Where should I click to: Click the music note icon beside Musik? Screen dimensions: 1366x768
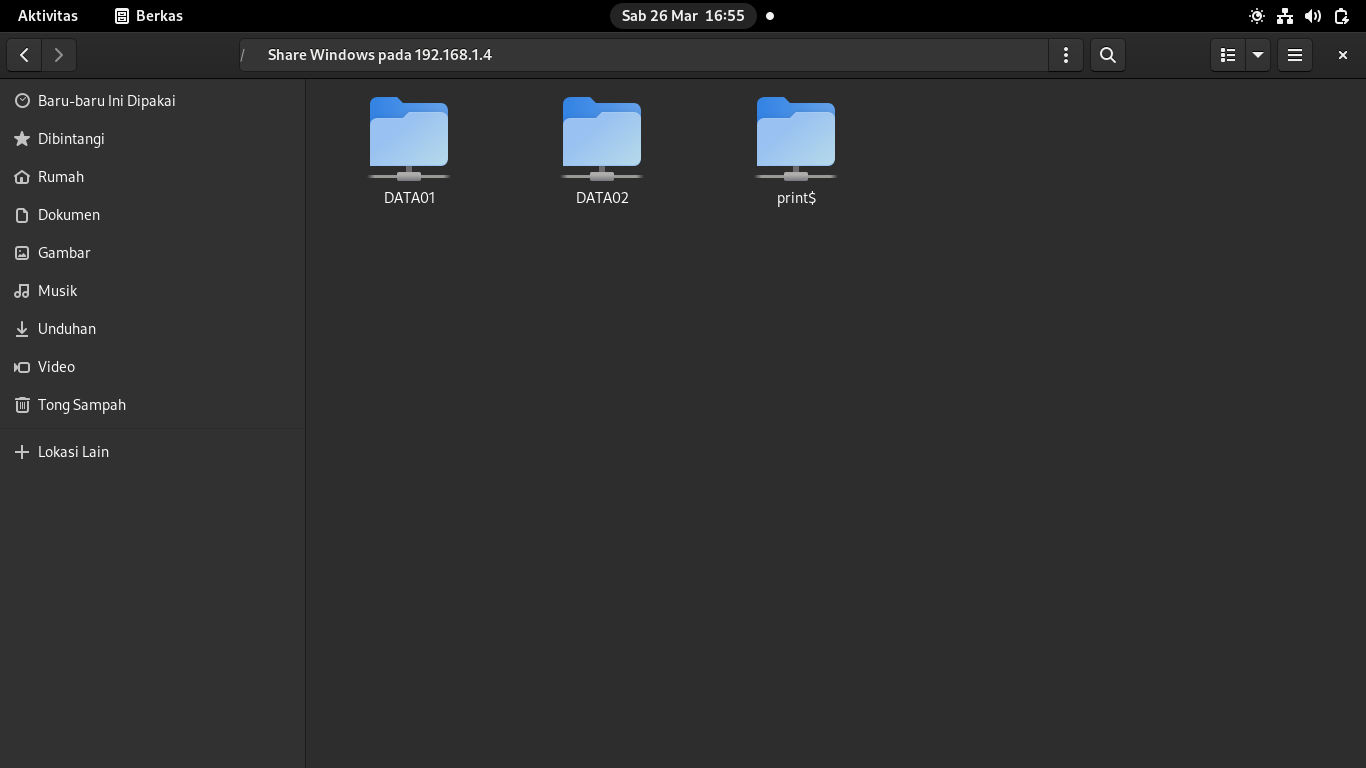point(22,291)
